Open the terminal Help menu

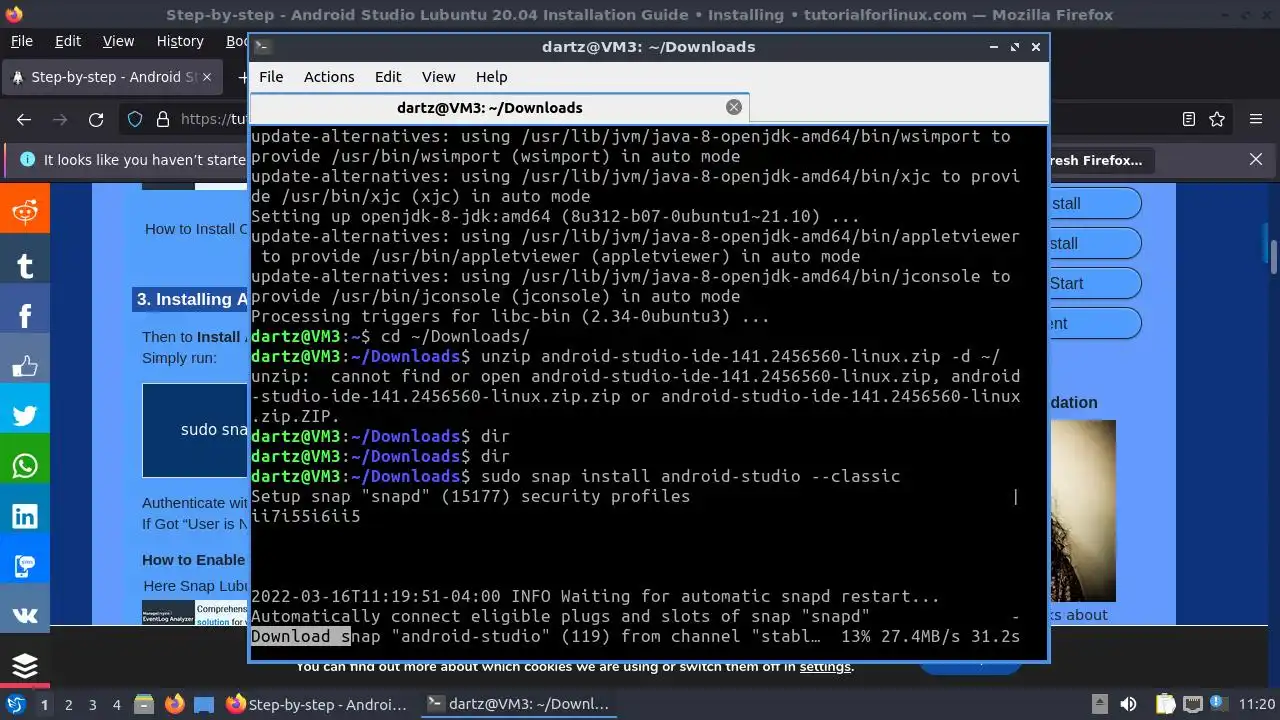(x=491, y=77)
